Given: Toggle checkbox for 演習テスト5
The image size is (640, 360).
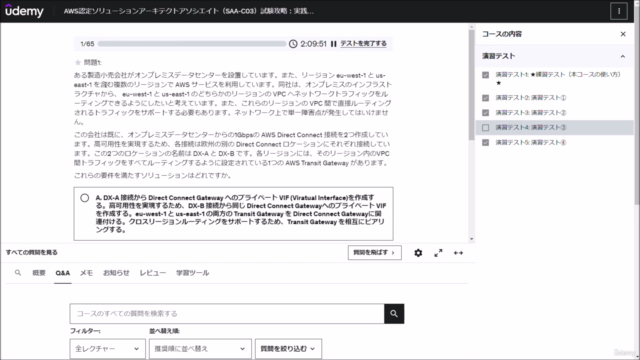Looking at the screenshot, I should [485, 142].
